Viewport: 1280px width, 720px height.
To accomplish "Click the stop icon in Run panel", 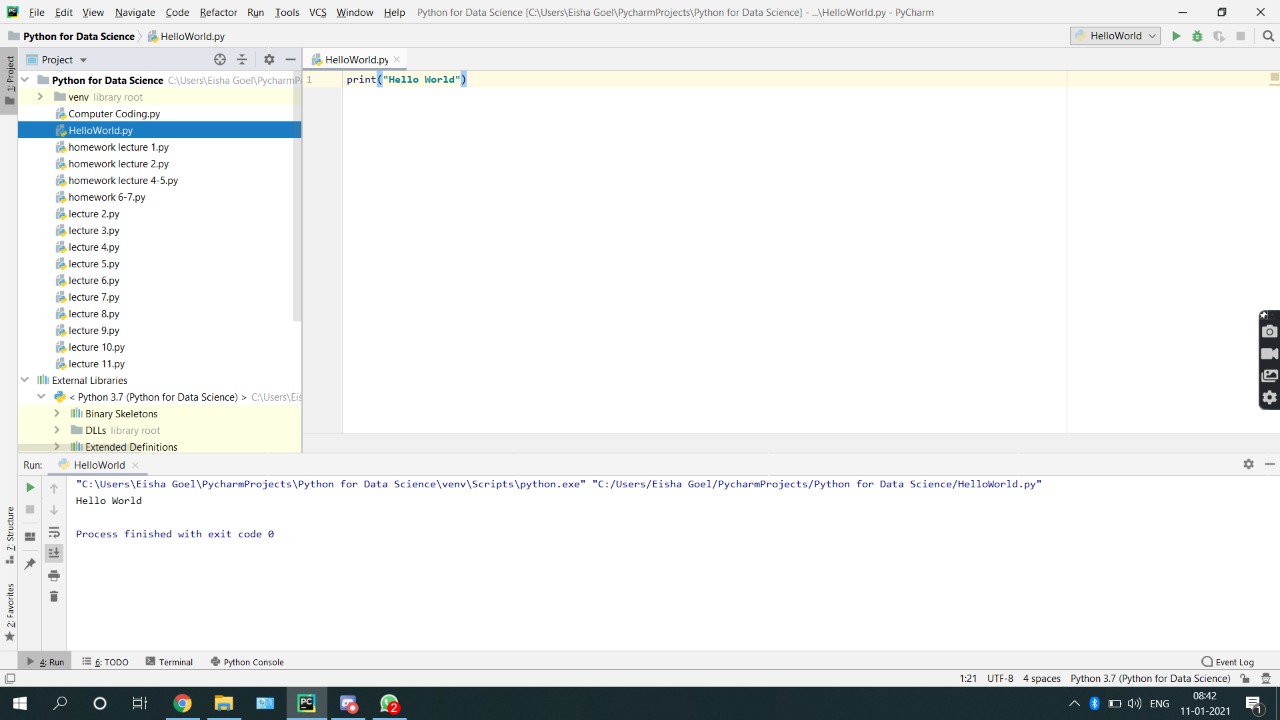I will 30,509.
